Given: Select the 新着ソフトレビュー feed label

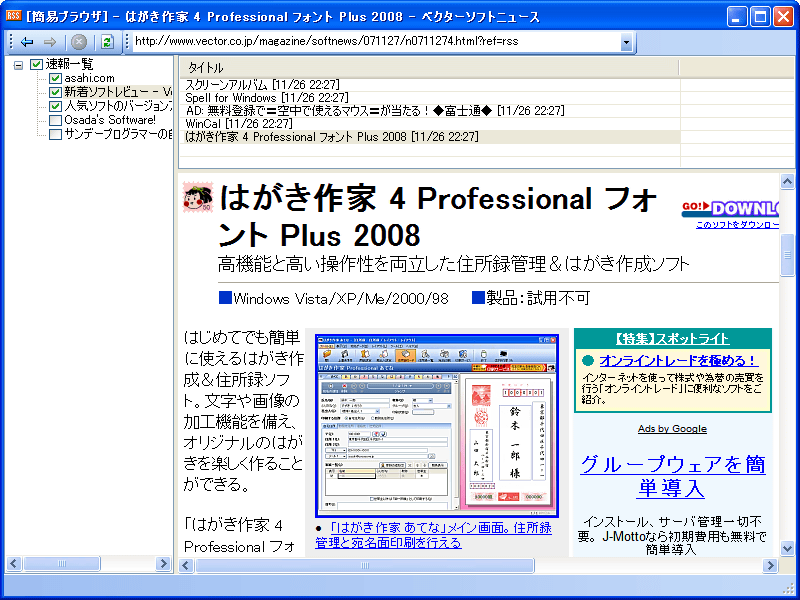Looking at the screenshot, I should coord(118,92).
